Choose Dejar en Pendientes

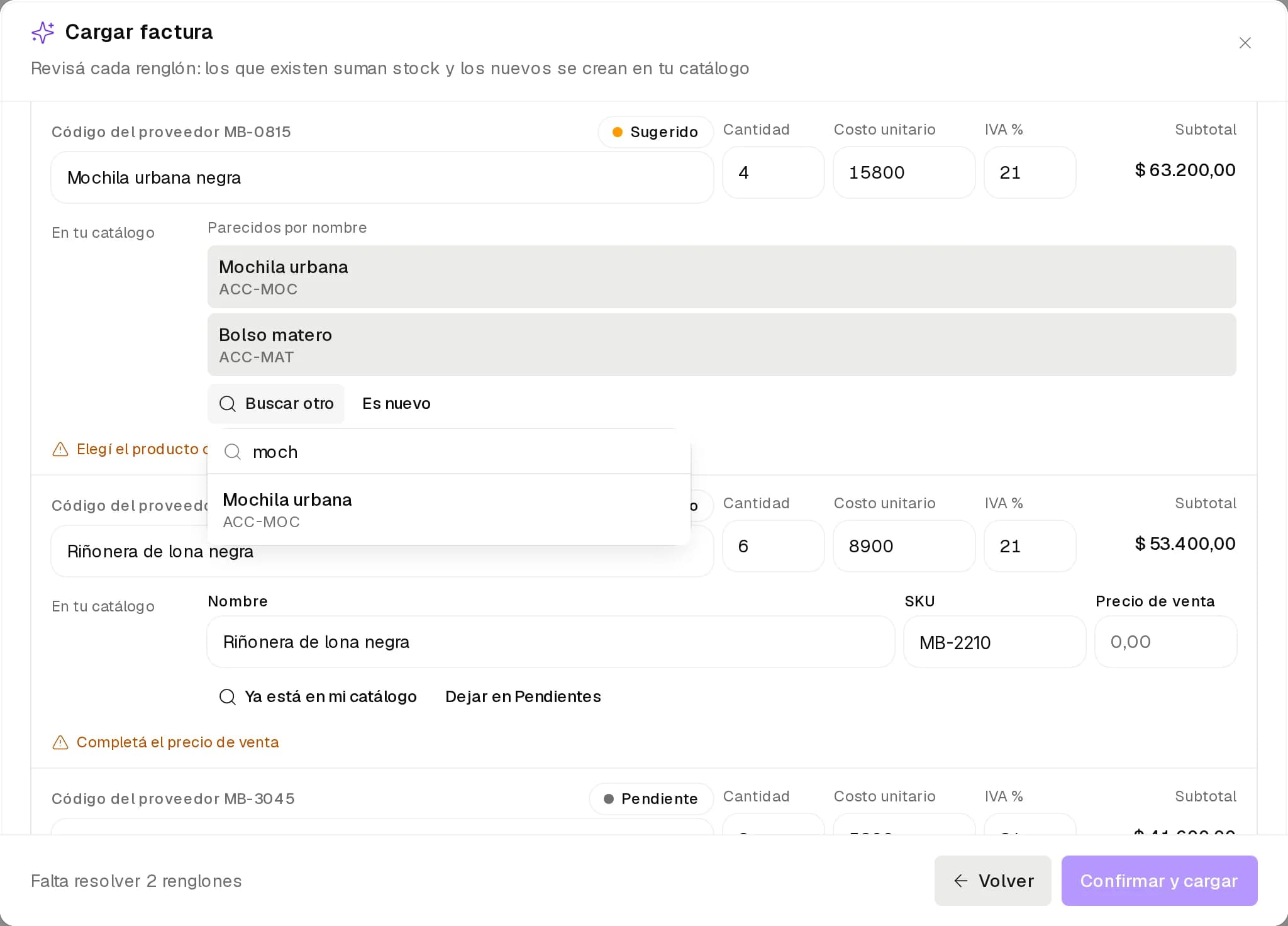click(x=523, y=697)
